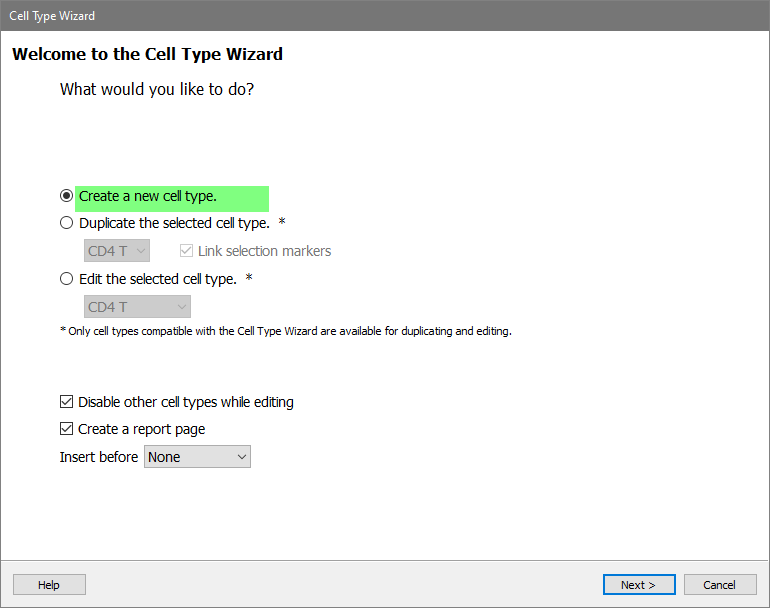770x608 pixels.
Task: Click the asterisk after the Edit option
Action: [249, 279]
